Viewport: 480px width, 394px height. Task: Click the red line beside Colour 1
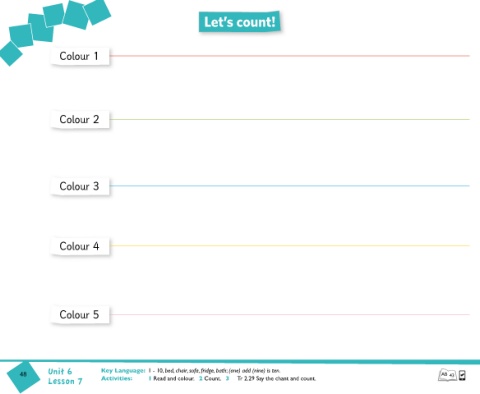point(289,56)
